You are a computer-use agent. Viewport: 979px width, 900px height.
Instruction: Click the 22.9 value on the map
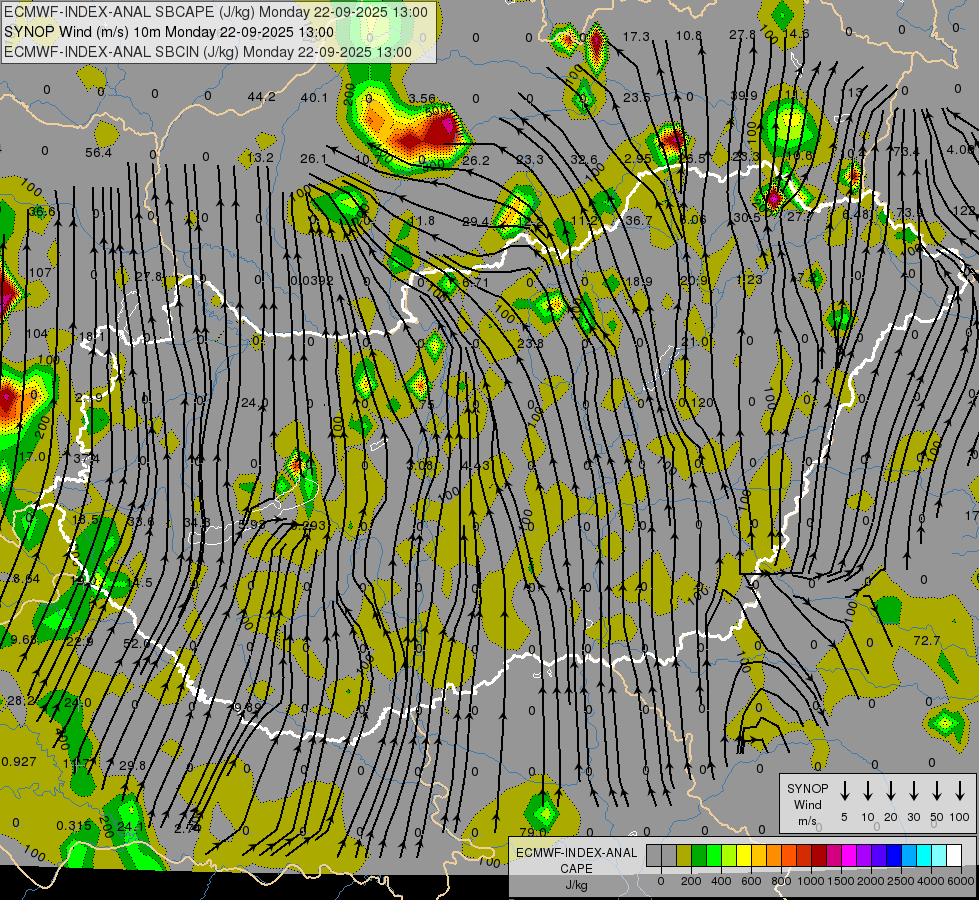(x=80, y=641)
